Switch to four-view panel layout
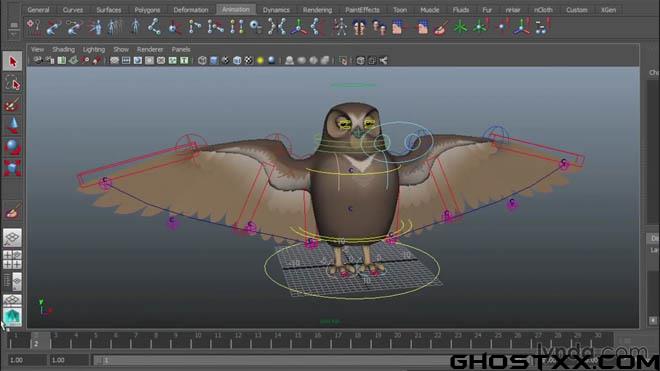Screen dimensions: 660x371 coord(12,259)
